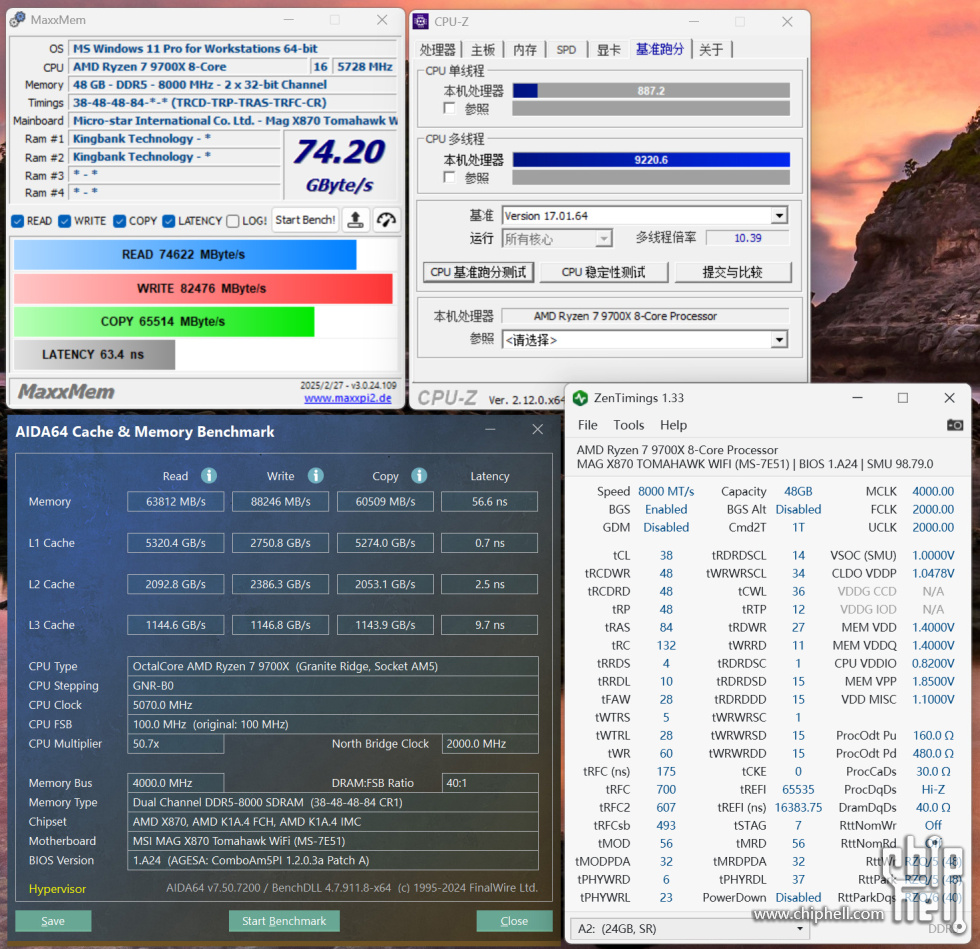The height and width of the screenshot is (949, 980).
Task: Toggle the LATENCY checkbox in MaxxMem
Action: coord(168,221)
